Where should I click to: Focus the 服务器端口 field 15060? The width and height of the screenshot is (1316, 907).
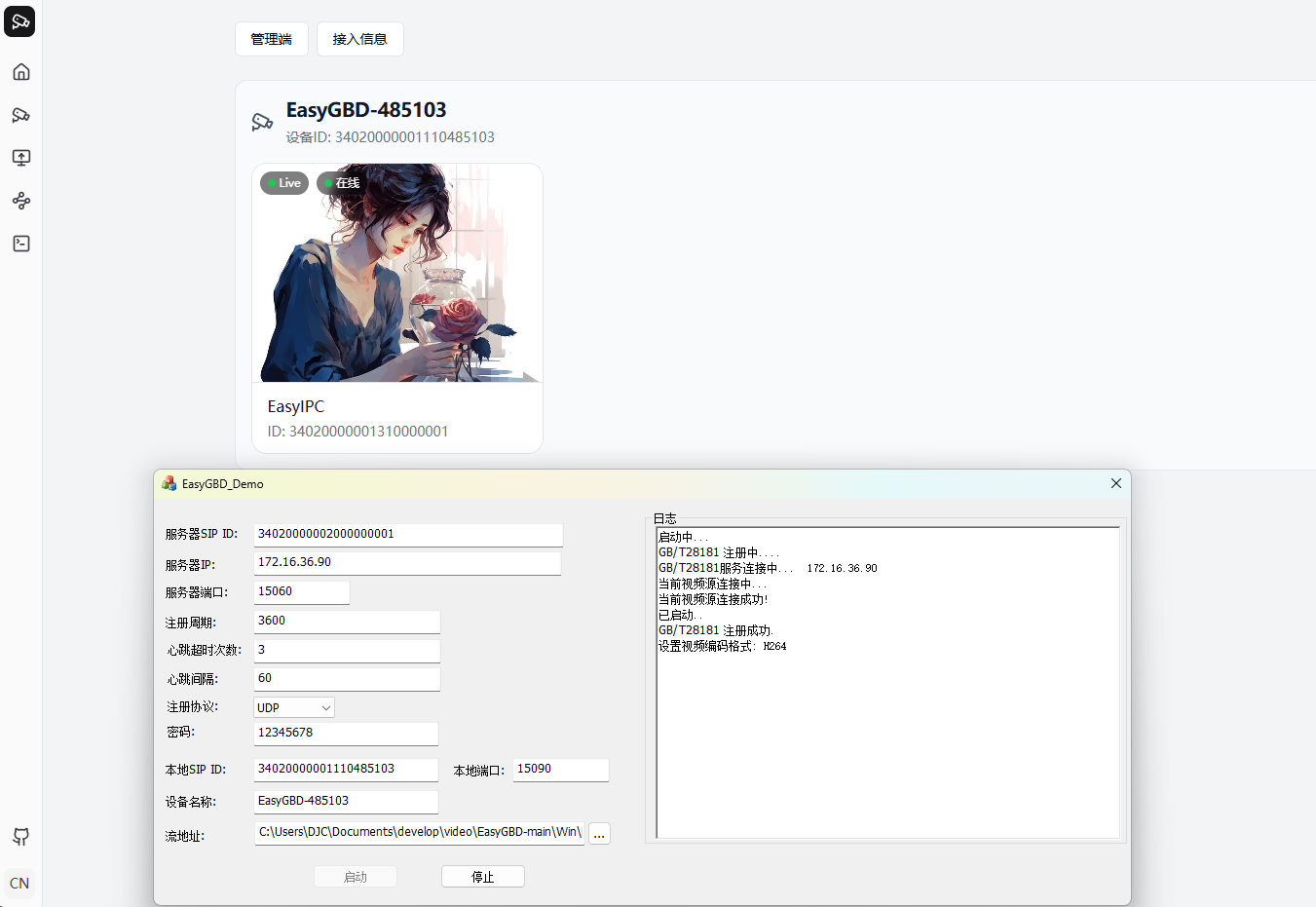(x=302, y=592)
